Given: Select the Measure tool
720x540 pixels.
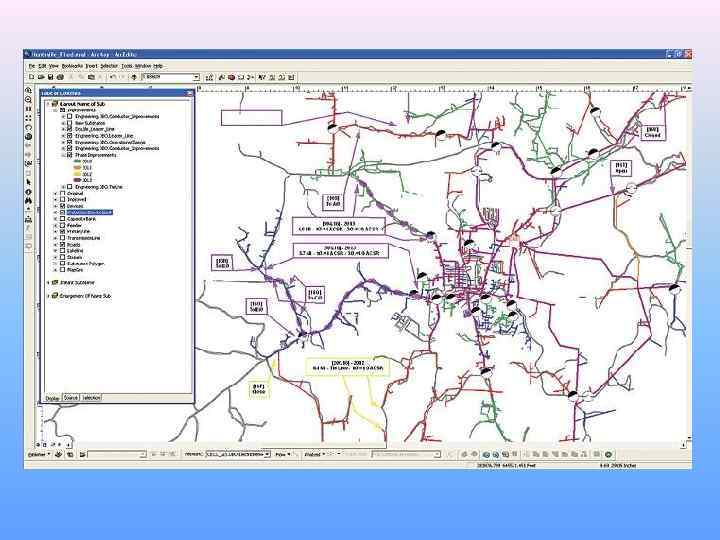Looking at the screenshot, I should click(28, 219).
